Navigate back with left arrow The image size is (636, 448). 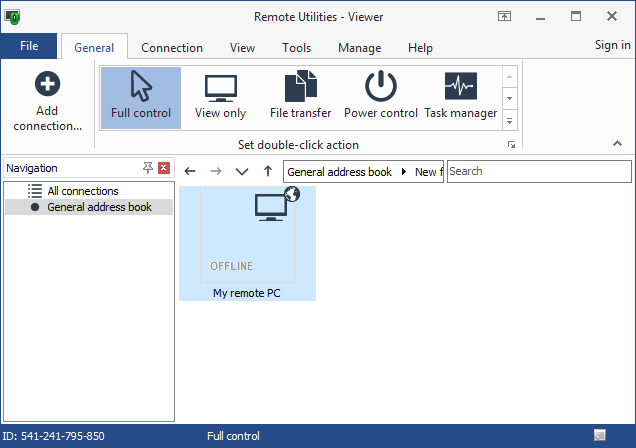click(190, 172)
